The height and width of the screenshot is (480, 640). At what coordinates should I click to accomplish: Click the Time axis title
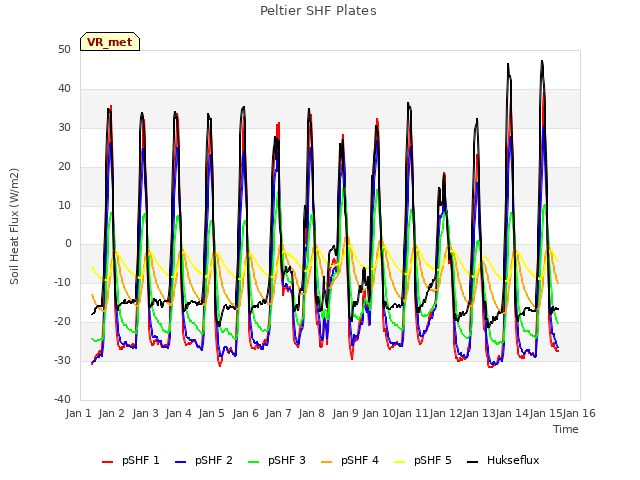(x=566, y=429)
